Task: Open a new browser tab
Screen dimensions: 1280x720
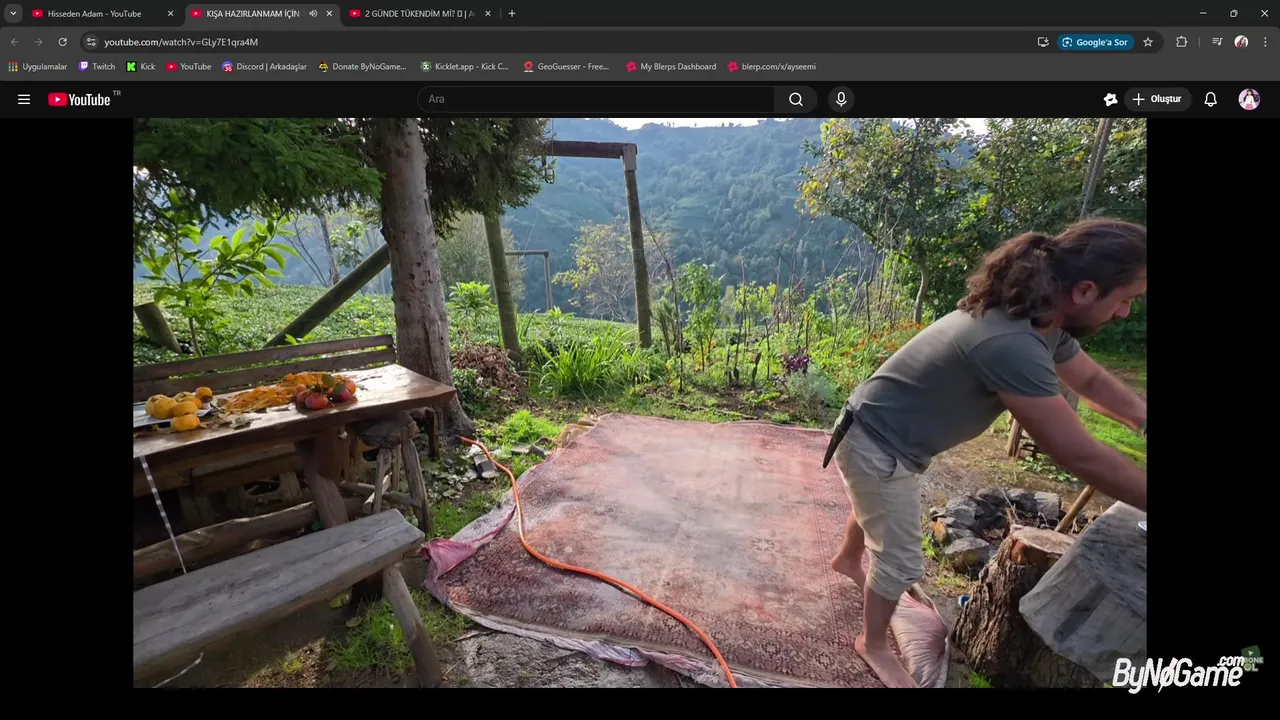Action: click(x=512, y=14)
